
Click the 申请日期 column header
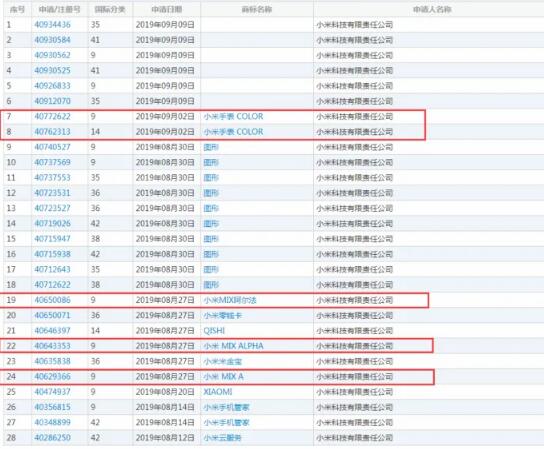click(167, 9)
